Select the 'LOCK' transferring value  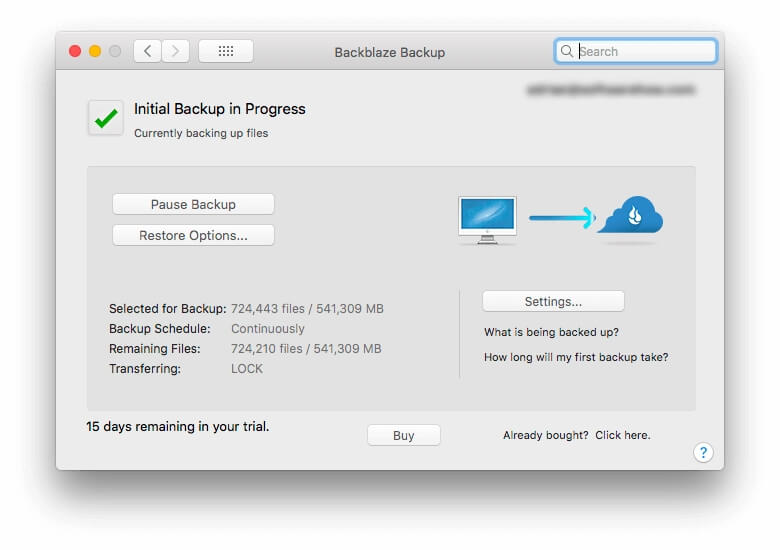[247, 368]
